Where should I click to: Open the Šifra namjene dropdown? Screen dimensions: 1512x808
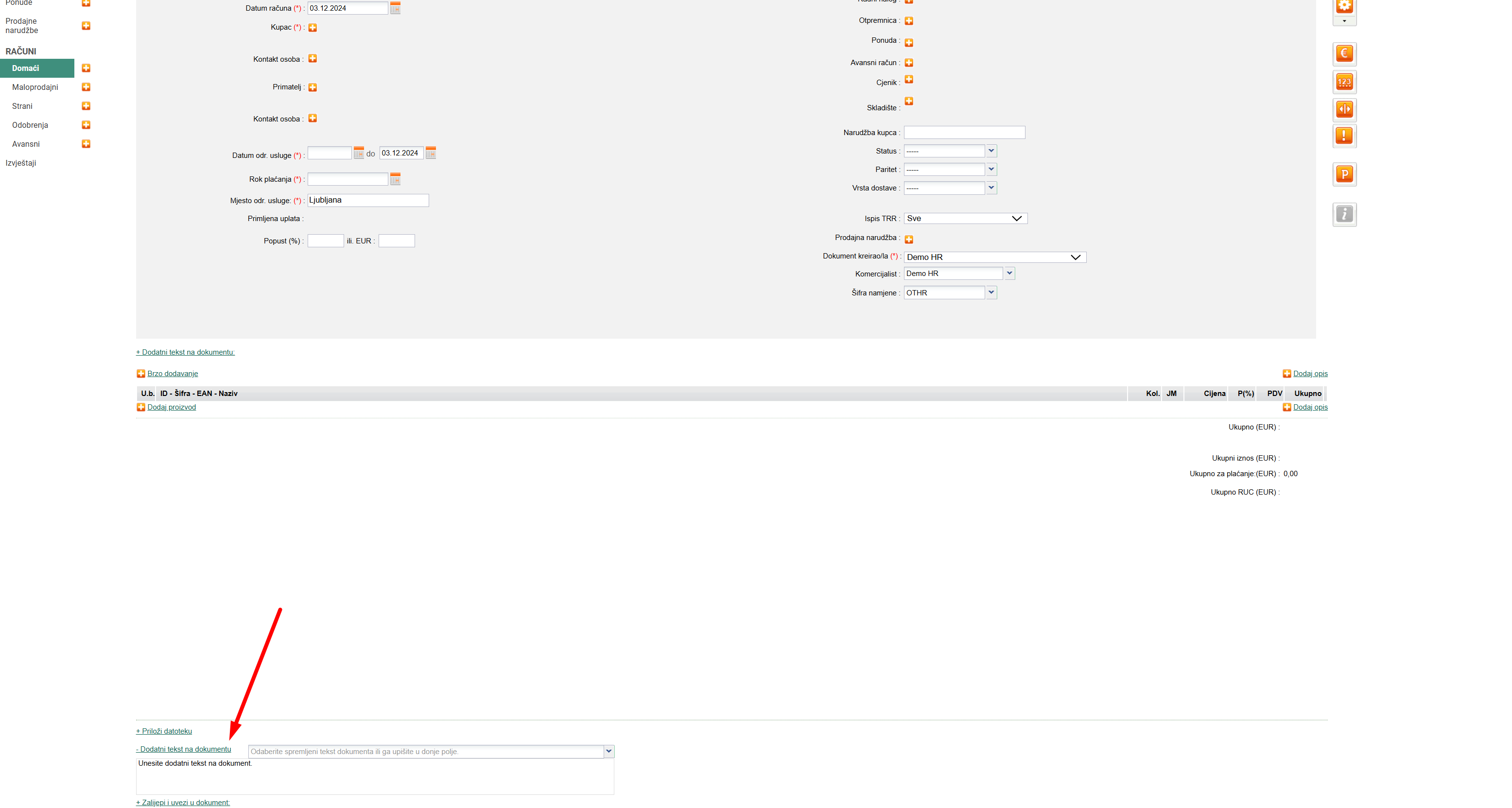pos(991,292)
